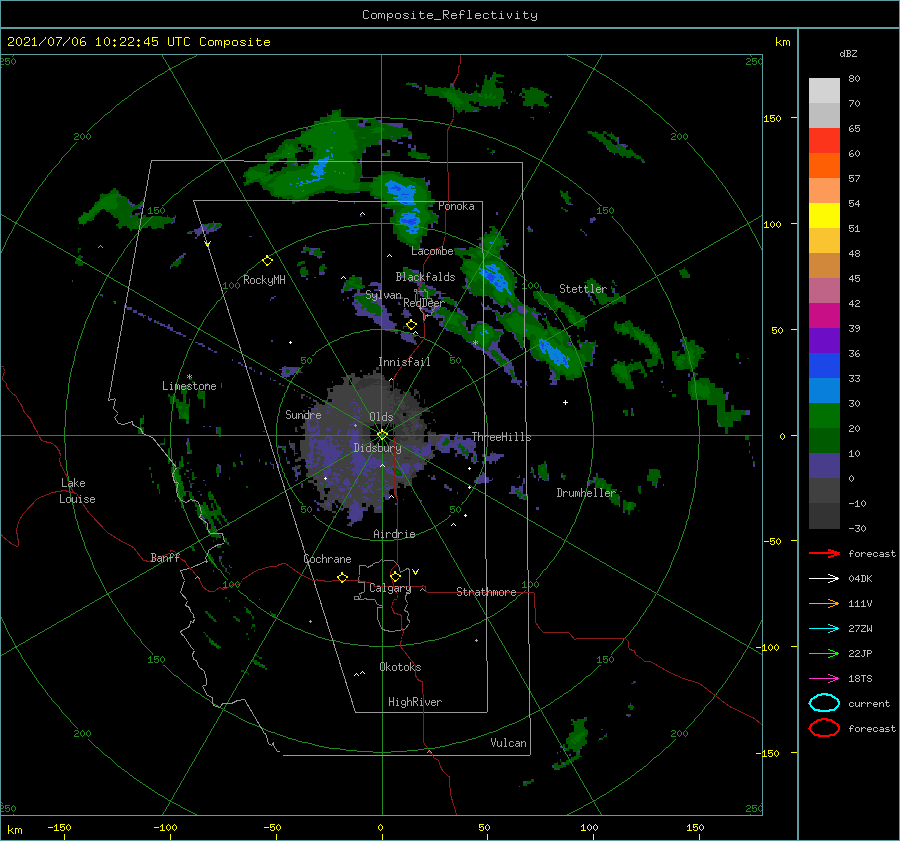Click the Sylvan label

tap(383, 295)
